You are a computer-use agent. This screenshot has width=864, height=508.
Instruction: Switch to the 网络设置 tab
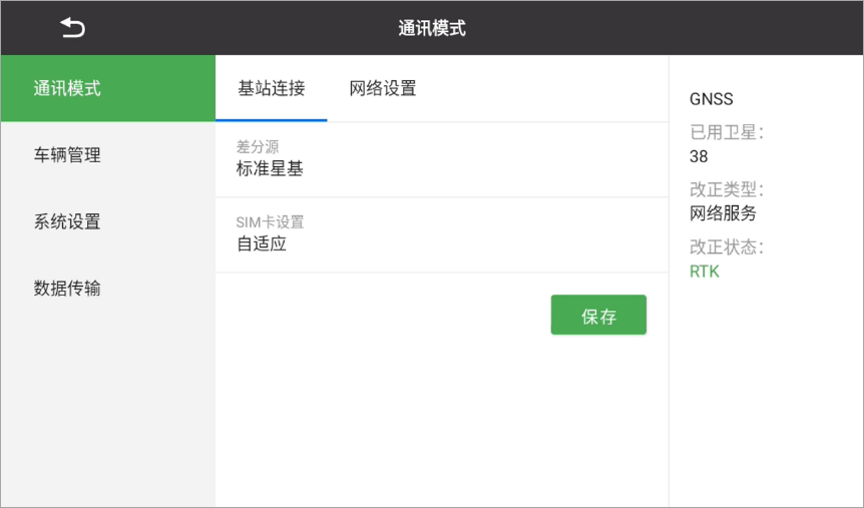(382, 88)
